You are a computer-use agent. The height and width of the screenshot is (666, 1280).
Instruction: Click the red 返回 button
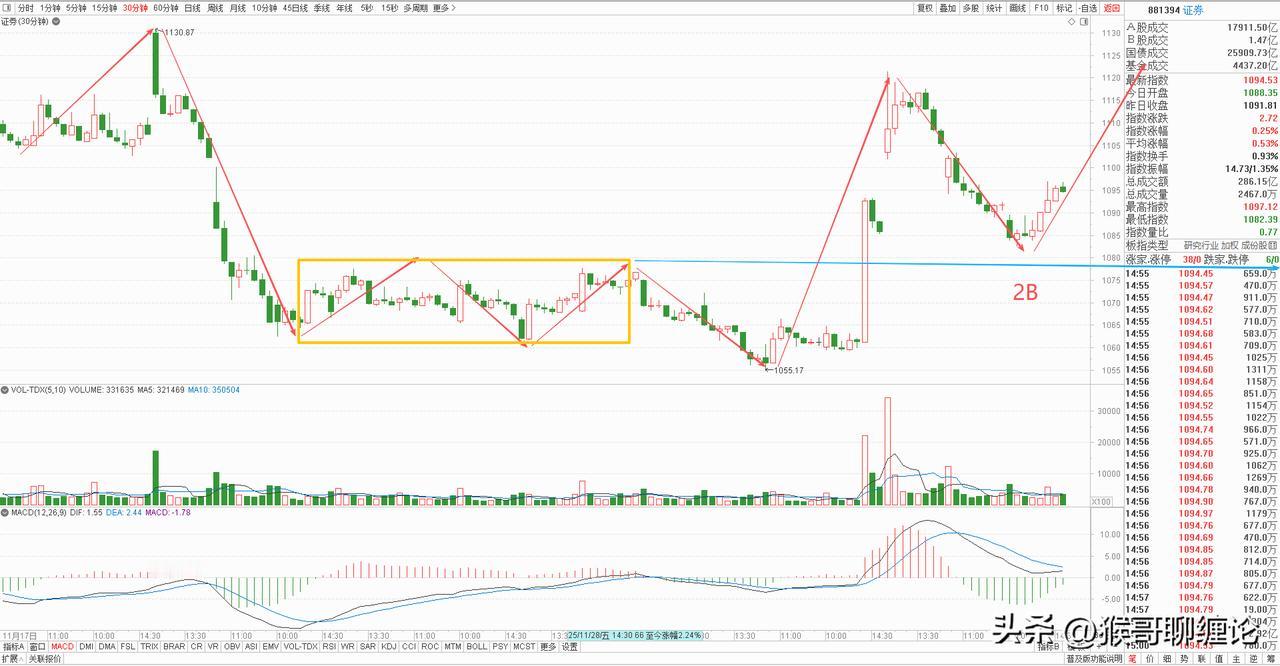(x=1112, y=8)
